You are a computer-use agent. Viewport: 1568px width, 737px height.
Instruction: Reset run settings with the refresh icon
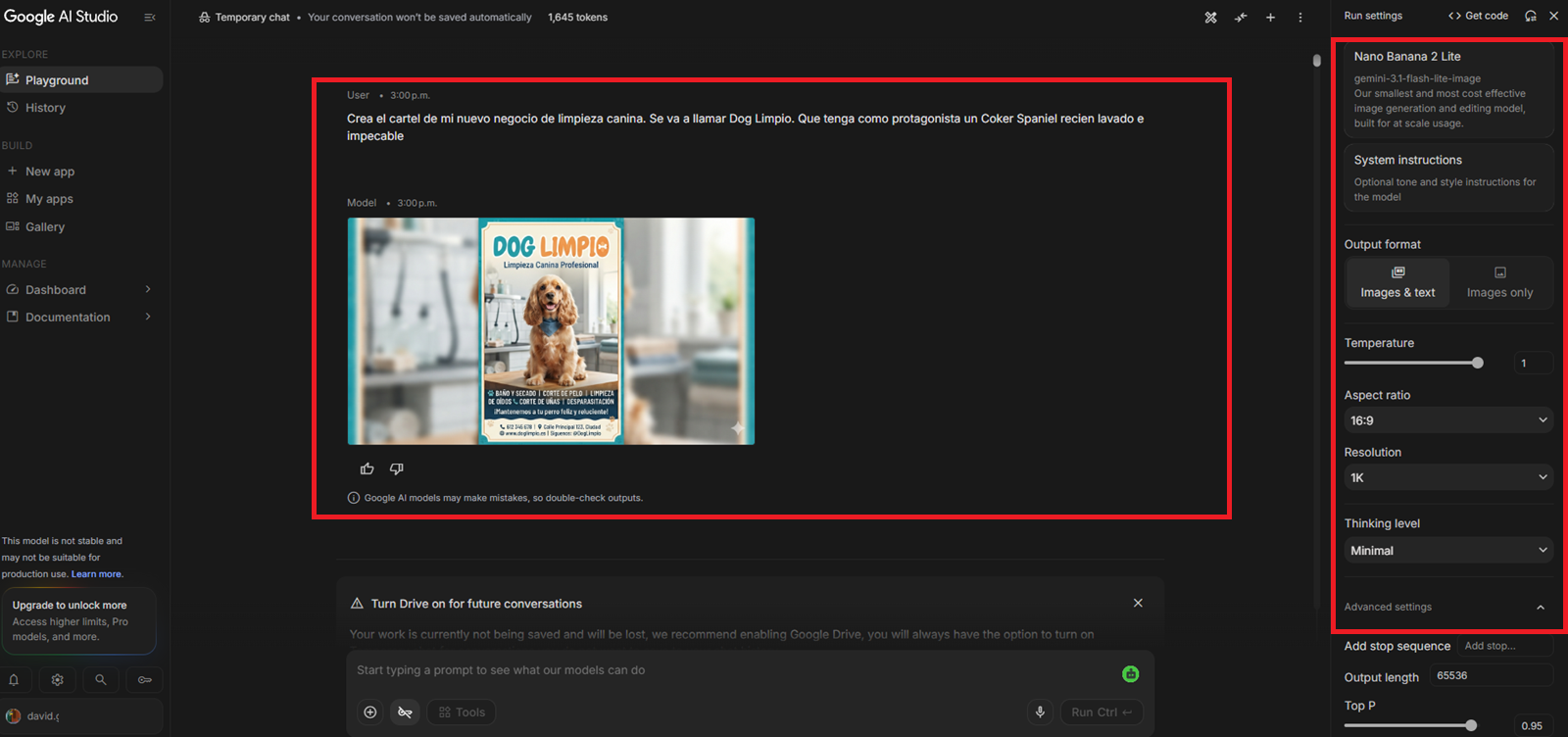1531,16
